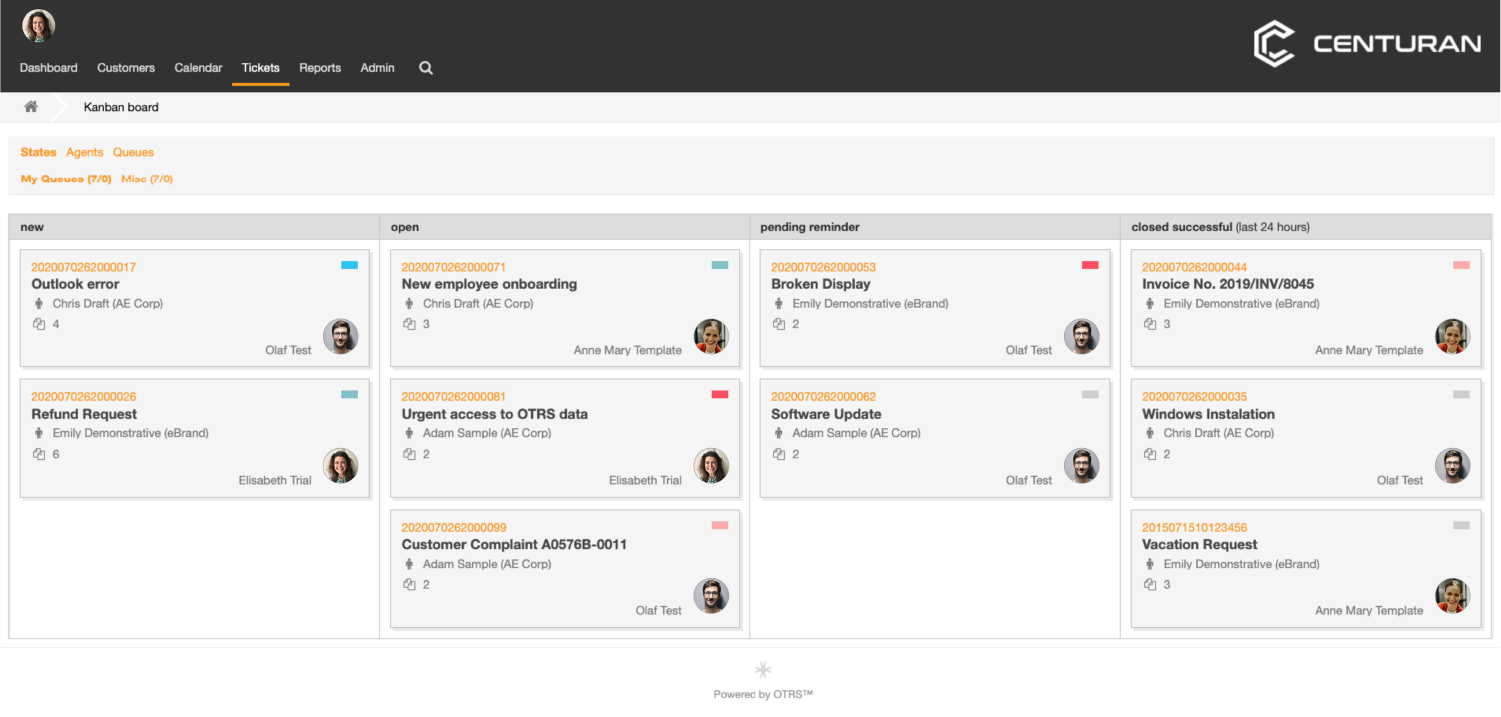Click article count icon on Windows Instalation card

coord(1150,454)
